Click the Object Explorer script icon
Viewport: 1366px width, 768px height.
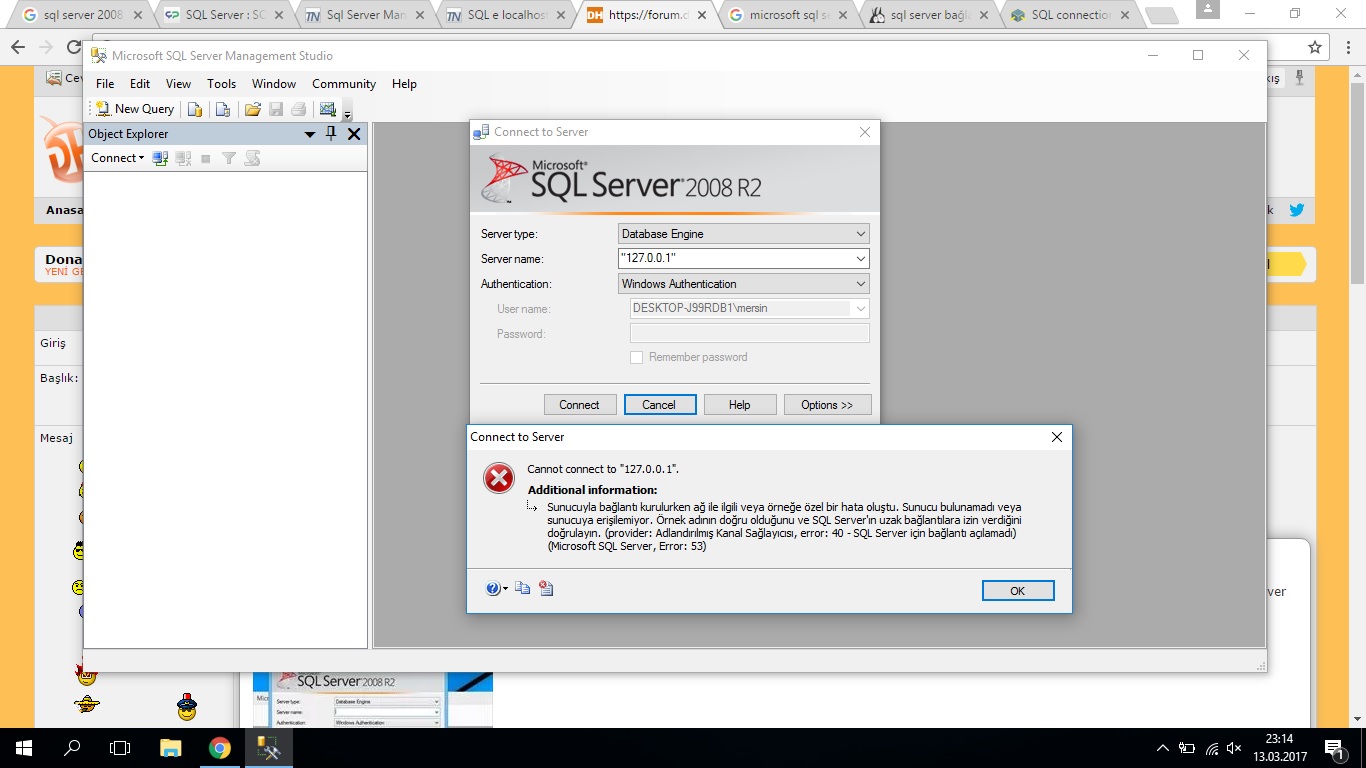tap(252, 158)
